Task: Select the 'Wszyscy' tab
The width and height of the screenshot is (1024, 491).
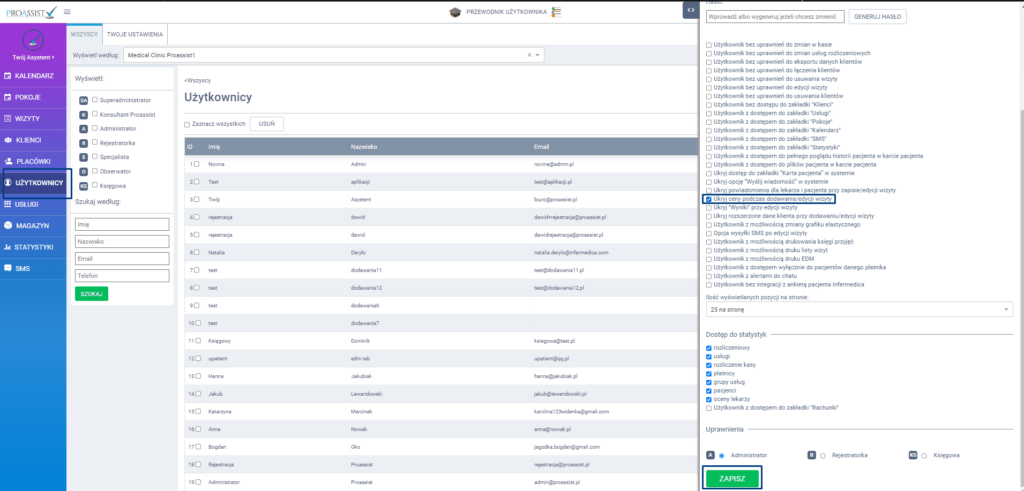Action: pyautogui.click(x=83, y=34)
